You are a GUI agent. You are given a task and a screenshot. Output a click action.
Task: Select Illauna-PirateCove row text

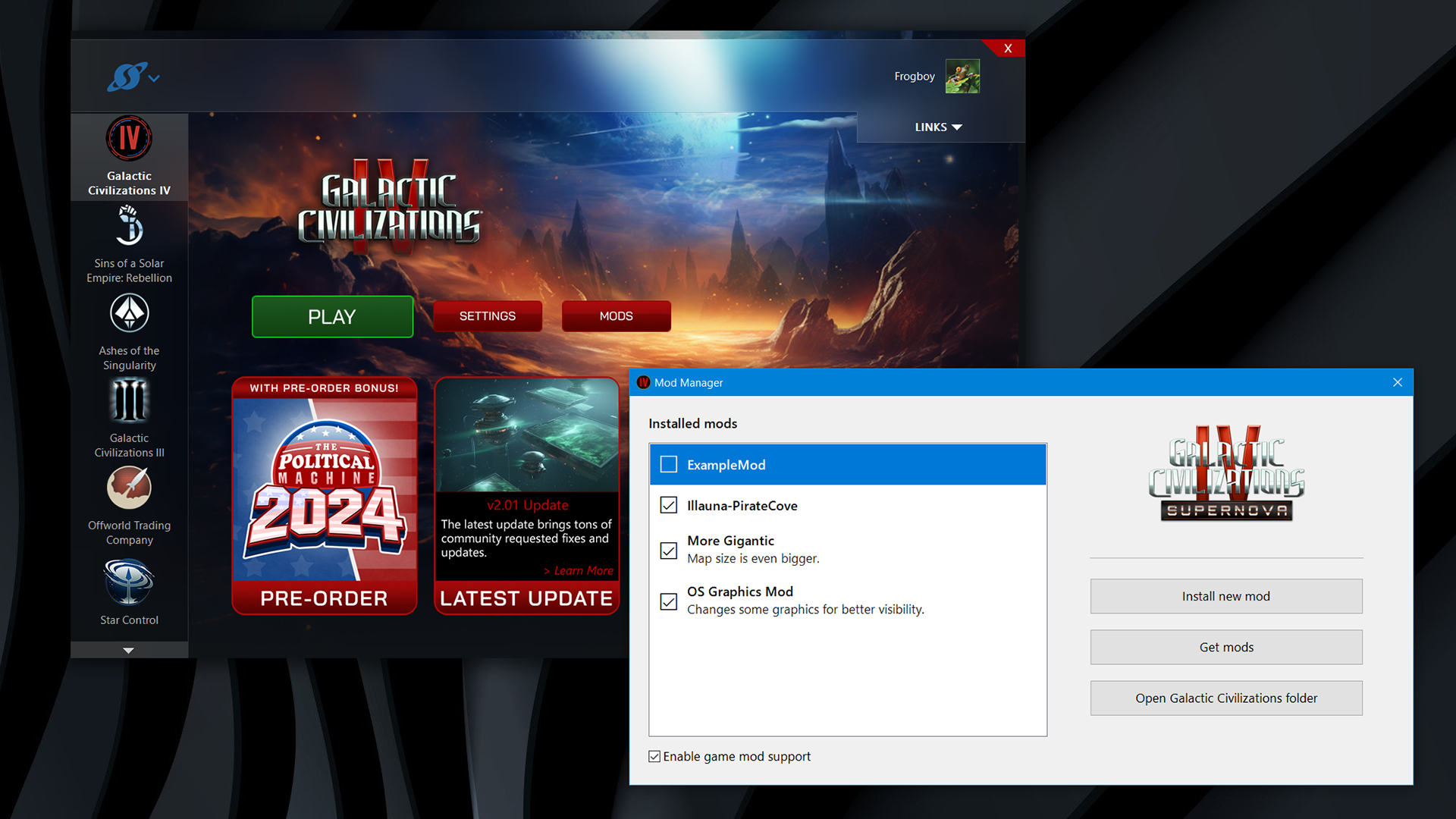click(x=742, y=506)
